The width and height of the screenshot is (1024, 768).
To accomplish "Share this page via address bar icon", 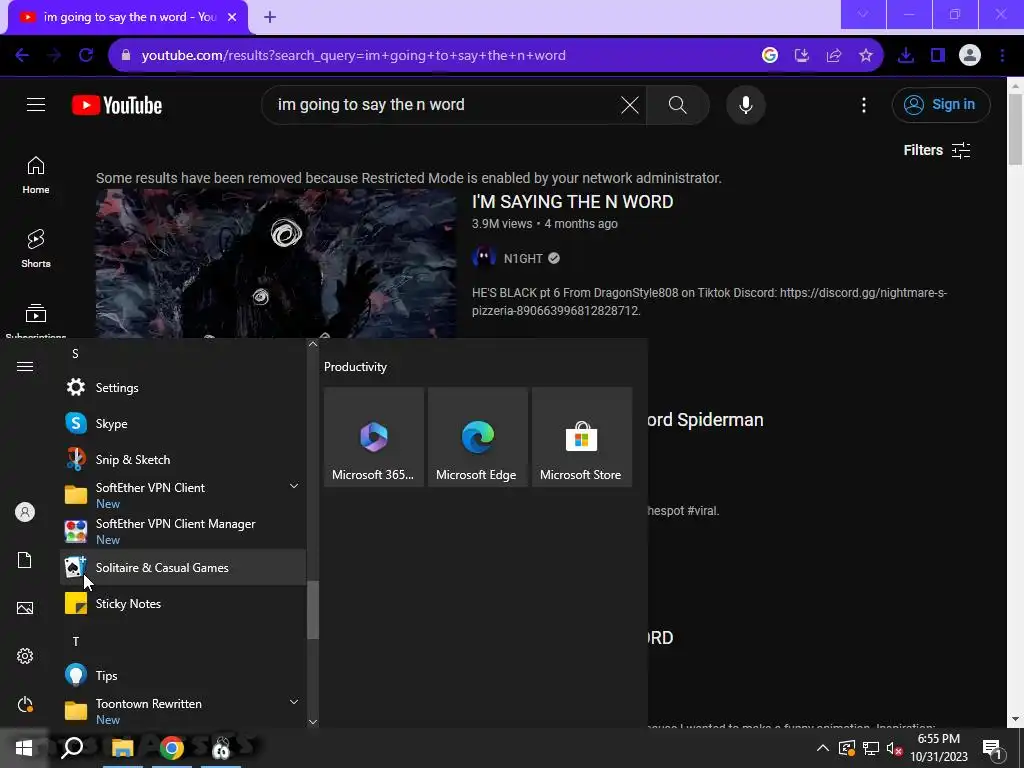I will tap(833, 56).
